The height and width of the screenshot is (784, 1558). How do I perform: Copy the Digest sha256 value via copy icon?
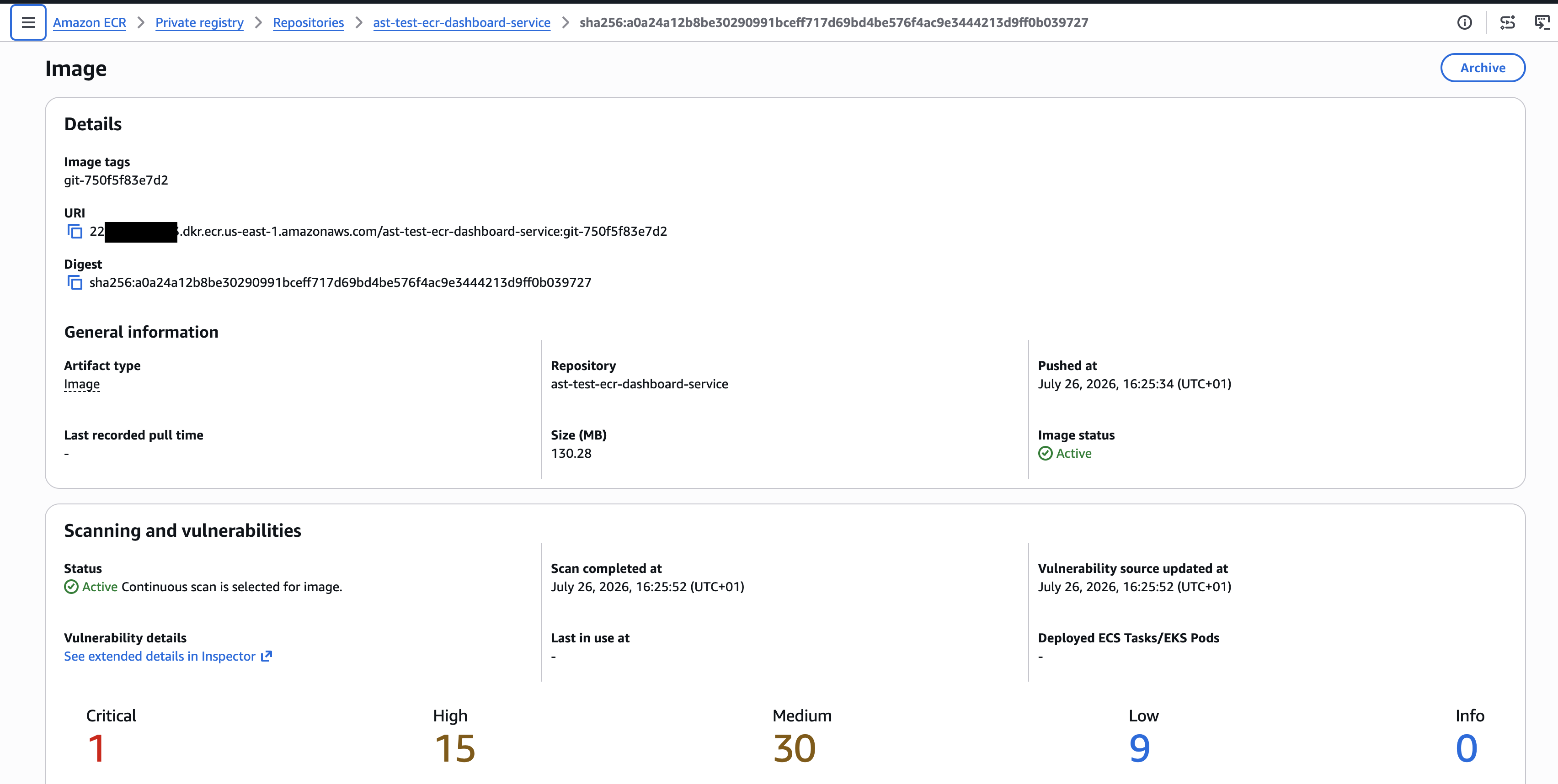(75, 282)
